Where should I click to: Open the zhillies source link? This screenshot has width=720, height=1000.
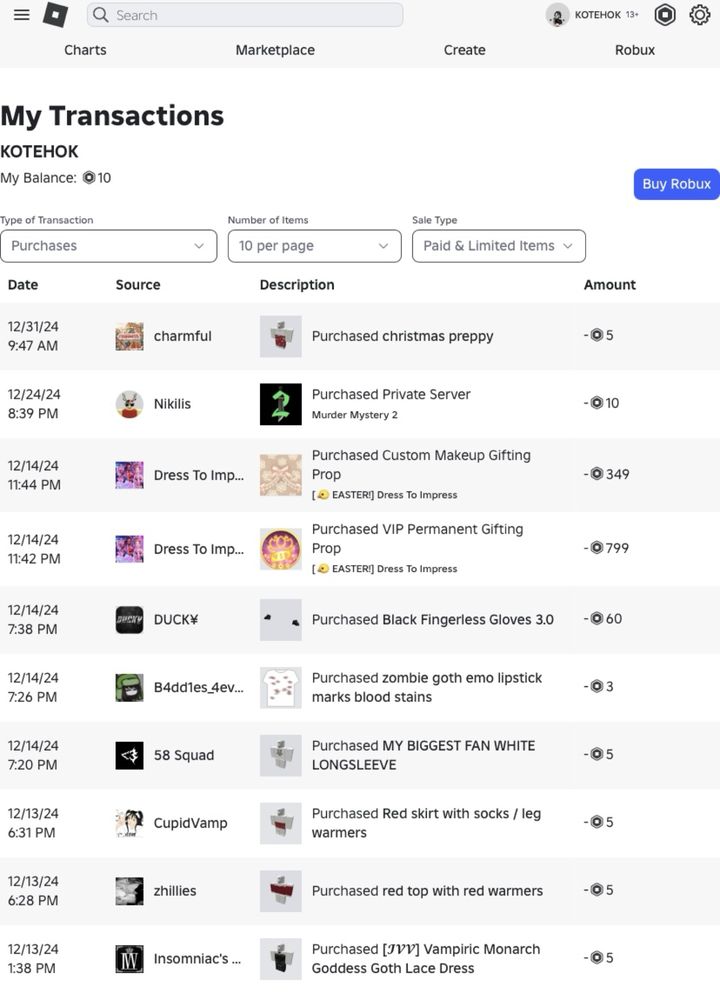pyautogui.click(x=175, y=891)
